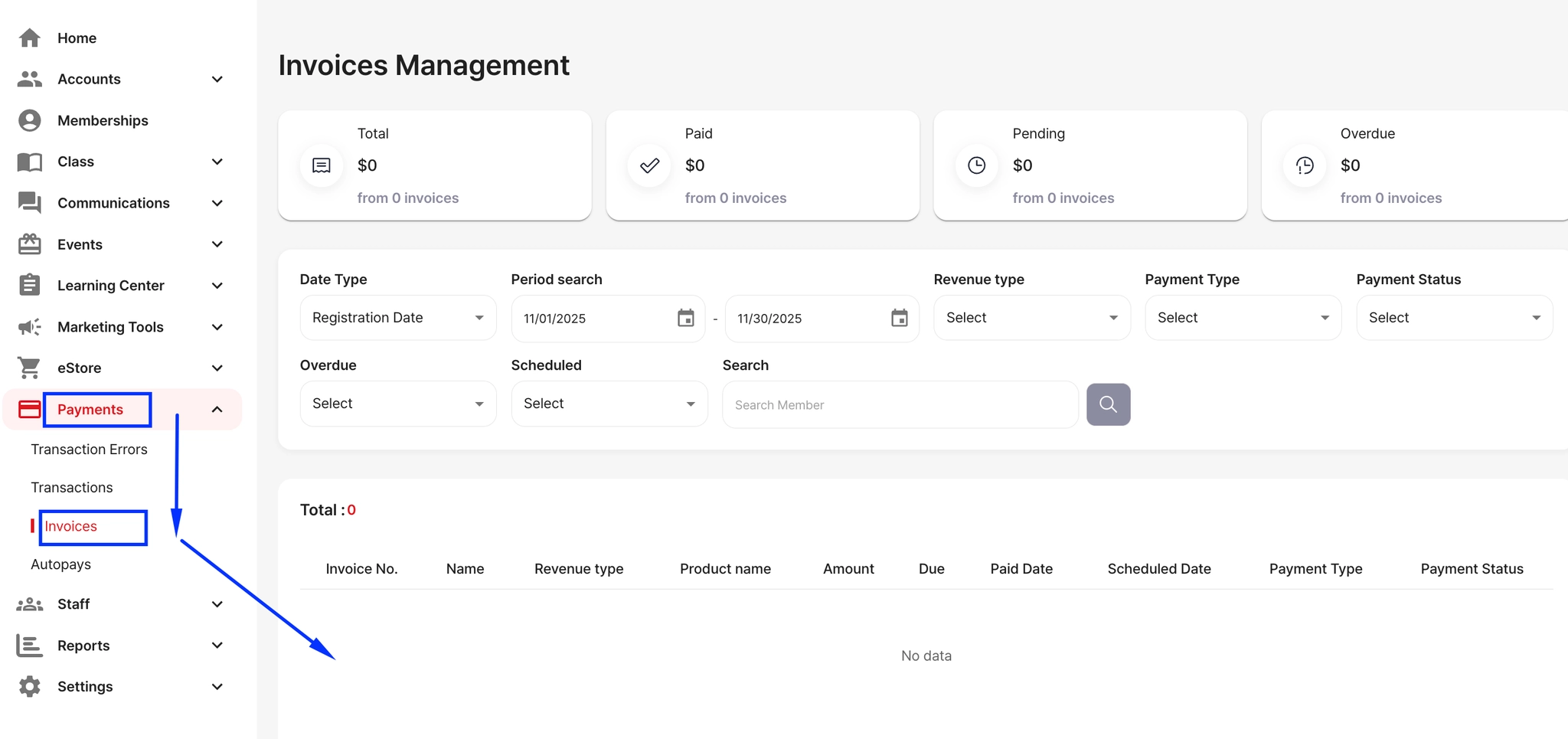Open the Revenue type dropdown
Image resolution: width=1568 pixels, height=739 pixels.
click(x=1031, y=318)
